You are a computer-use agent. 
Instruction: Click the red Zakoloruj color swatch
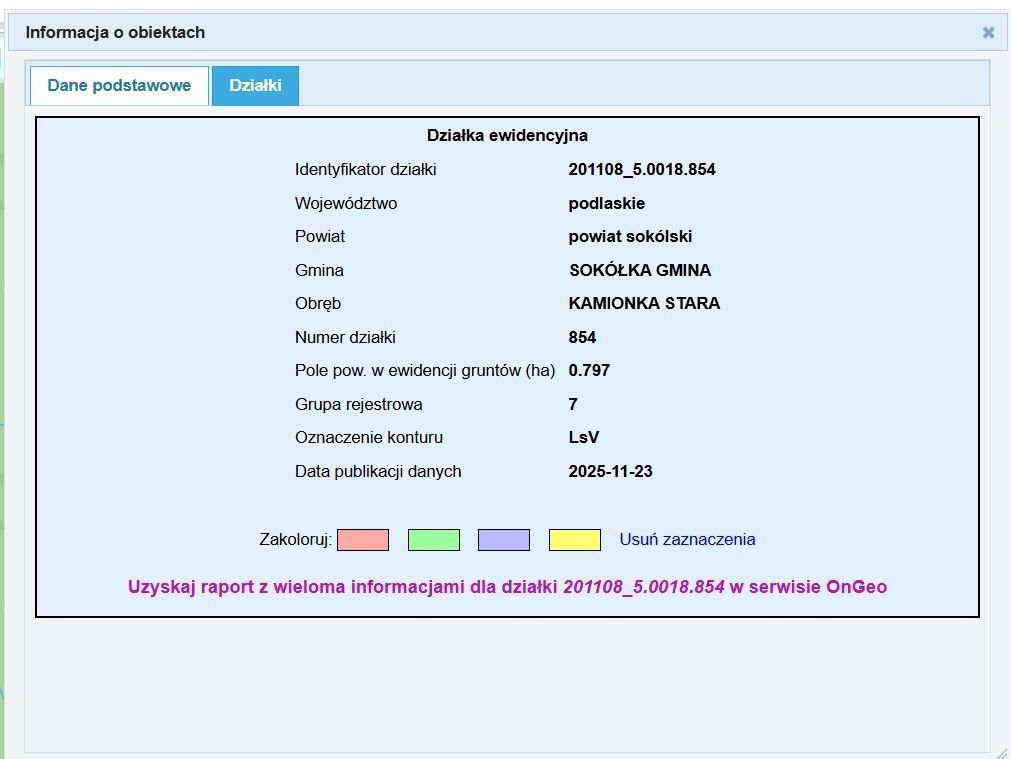[x=363, y=539]
